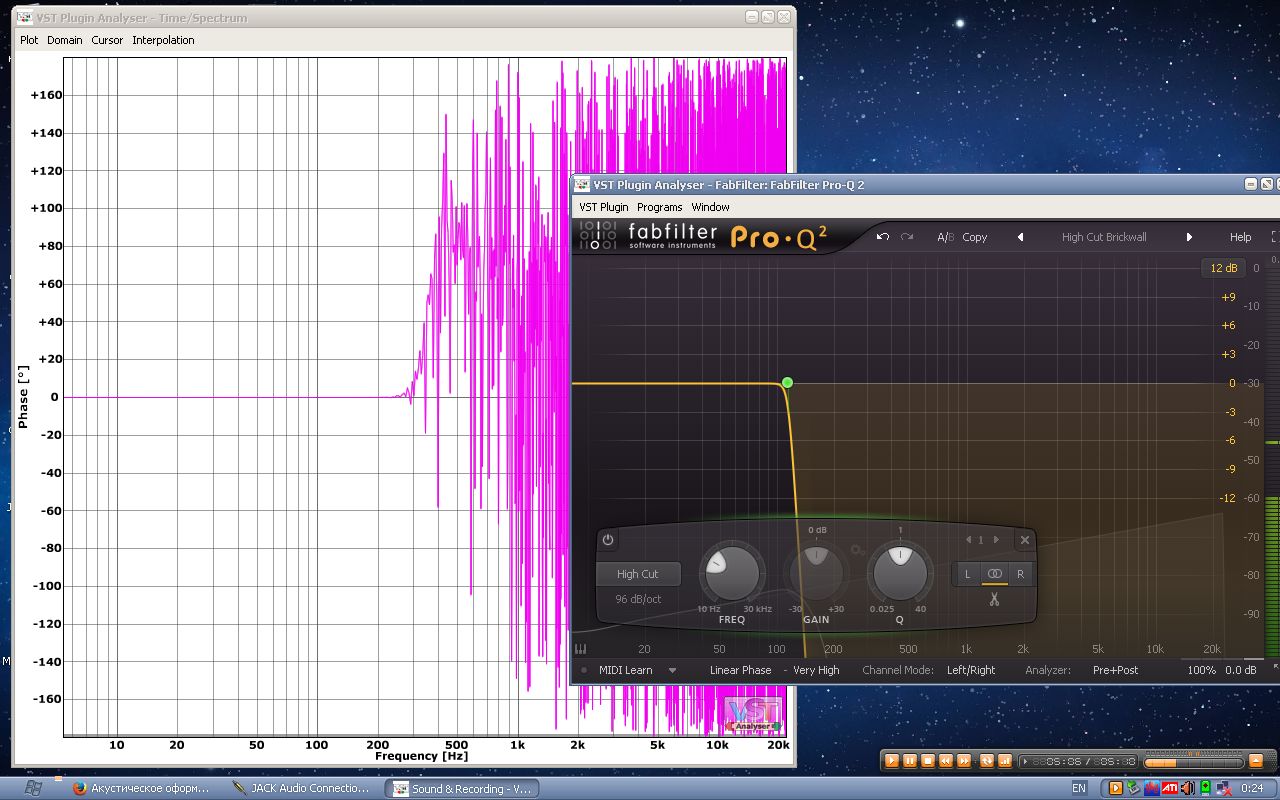The height and width of the screenshot is (800, 1280).
Task: Toggle full screen mode in Pro-Q 2
Action: 1275,237
